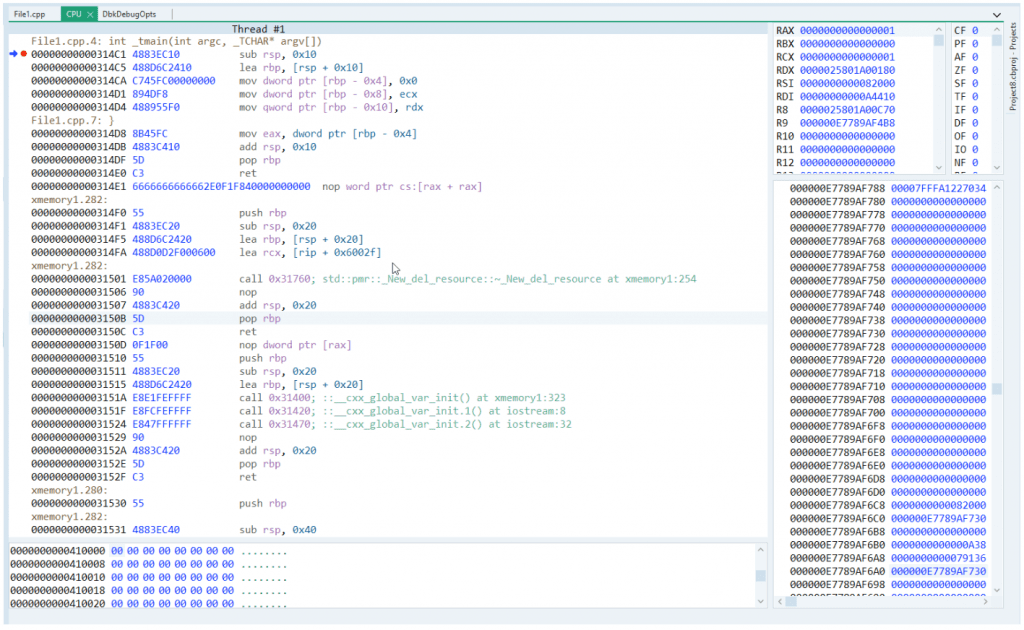Click the blue execution point arrow in gutter

tap(13, 54)
